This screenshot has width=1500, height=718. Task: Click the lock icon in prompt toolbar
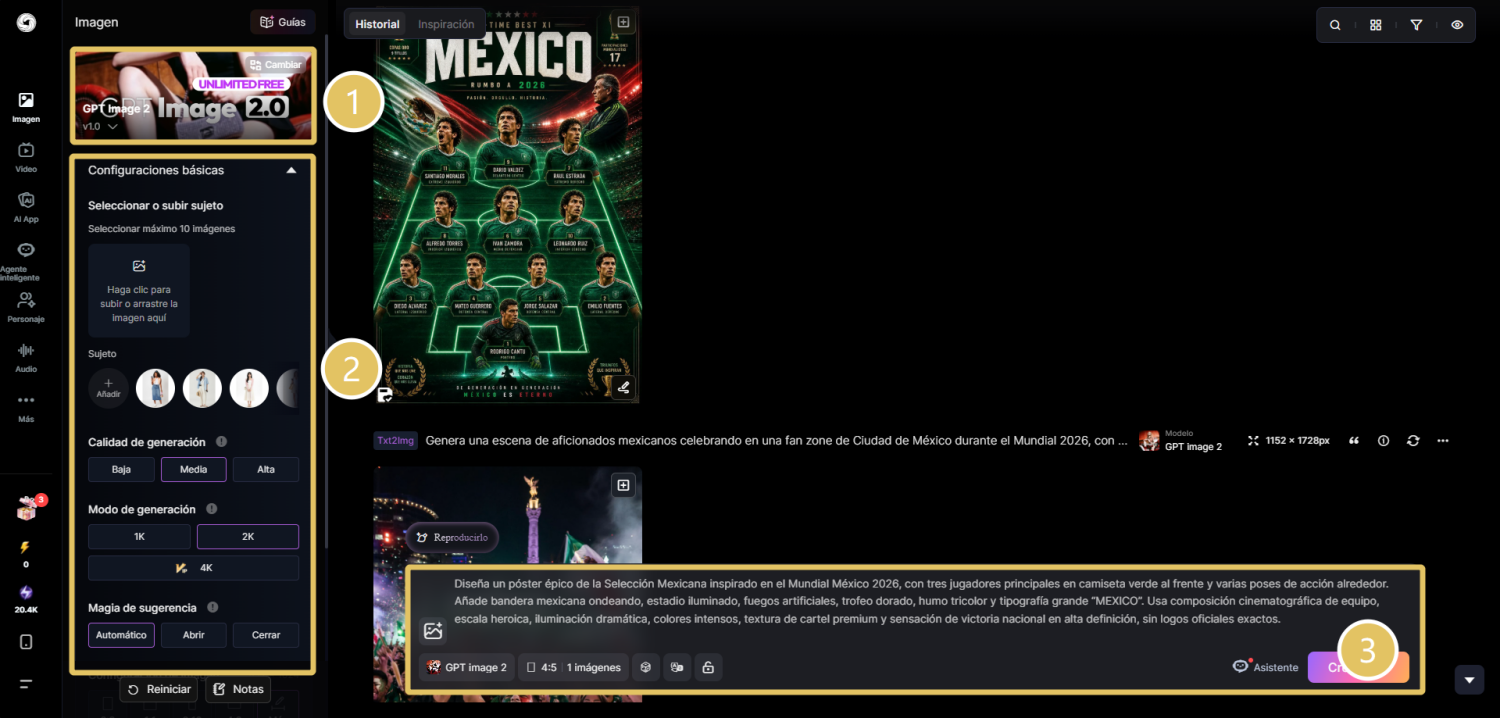tap(708, 667)
